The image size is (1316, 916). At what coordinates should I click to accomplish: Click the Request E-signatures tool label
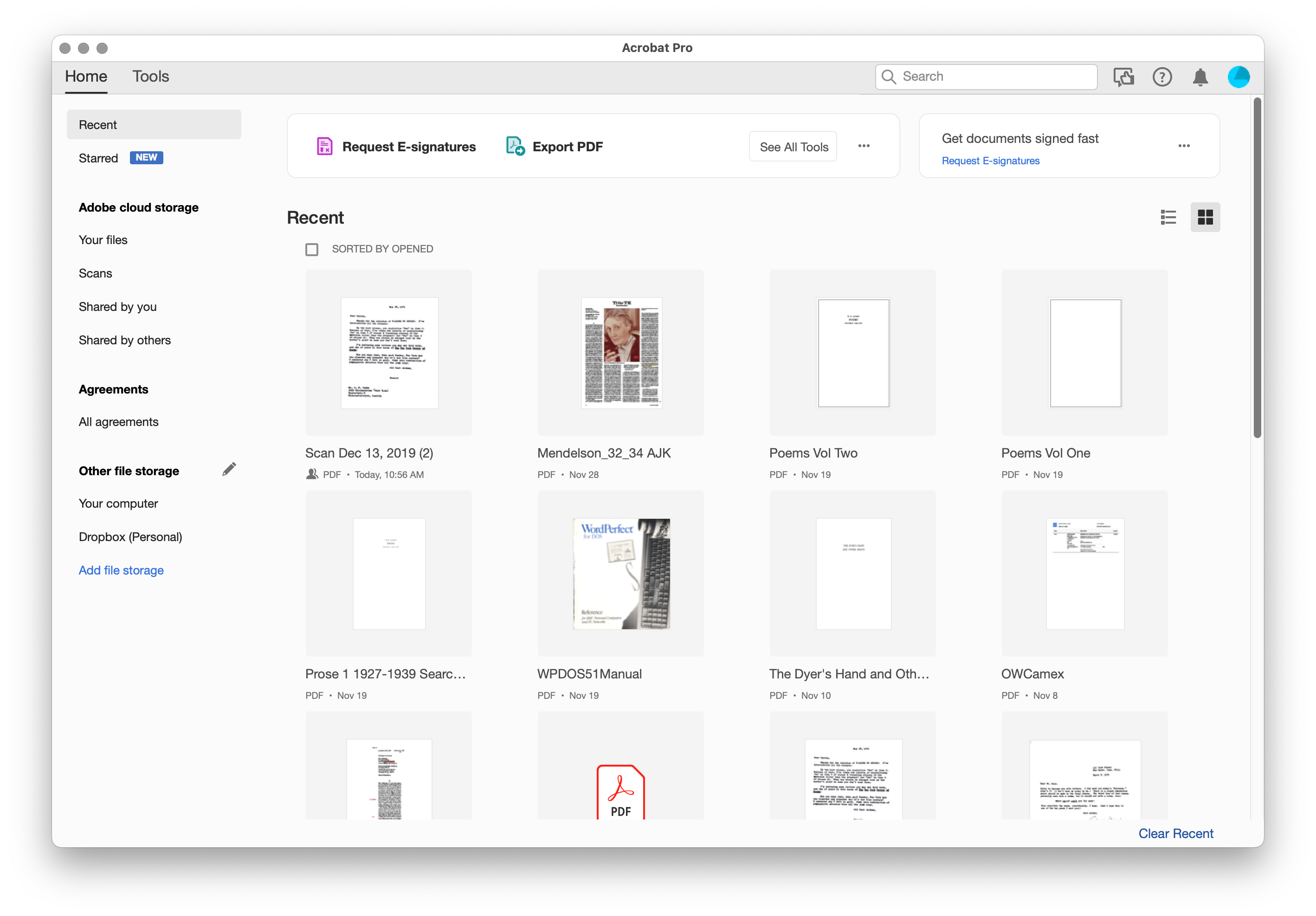pos(409,147)
